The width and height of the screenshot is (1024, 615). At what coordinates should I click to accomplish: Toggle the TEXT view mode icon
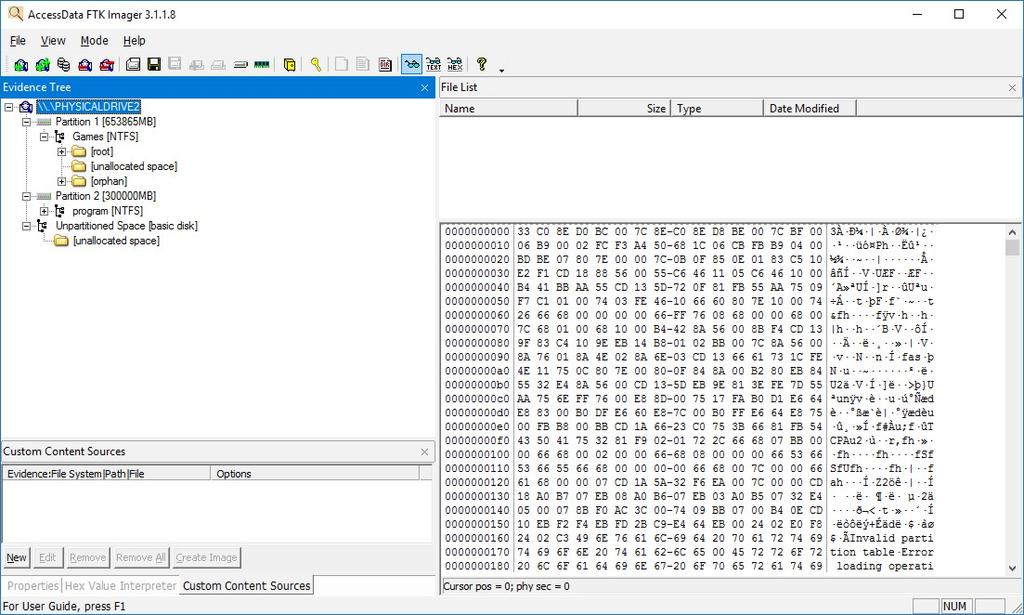coord(434,64)
